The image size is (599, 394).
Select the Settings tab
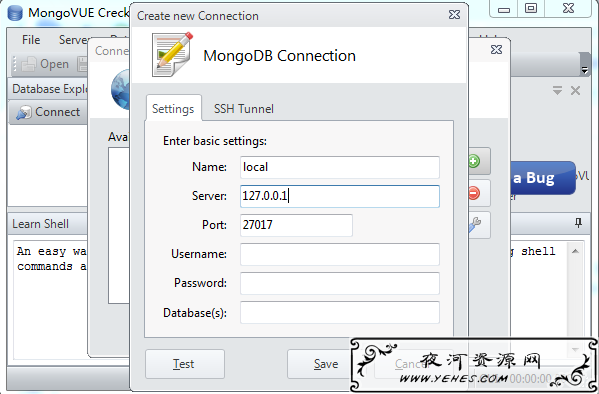tap(173, 109)
